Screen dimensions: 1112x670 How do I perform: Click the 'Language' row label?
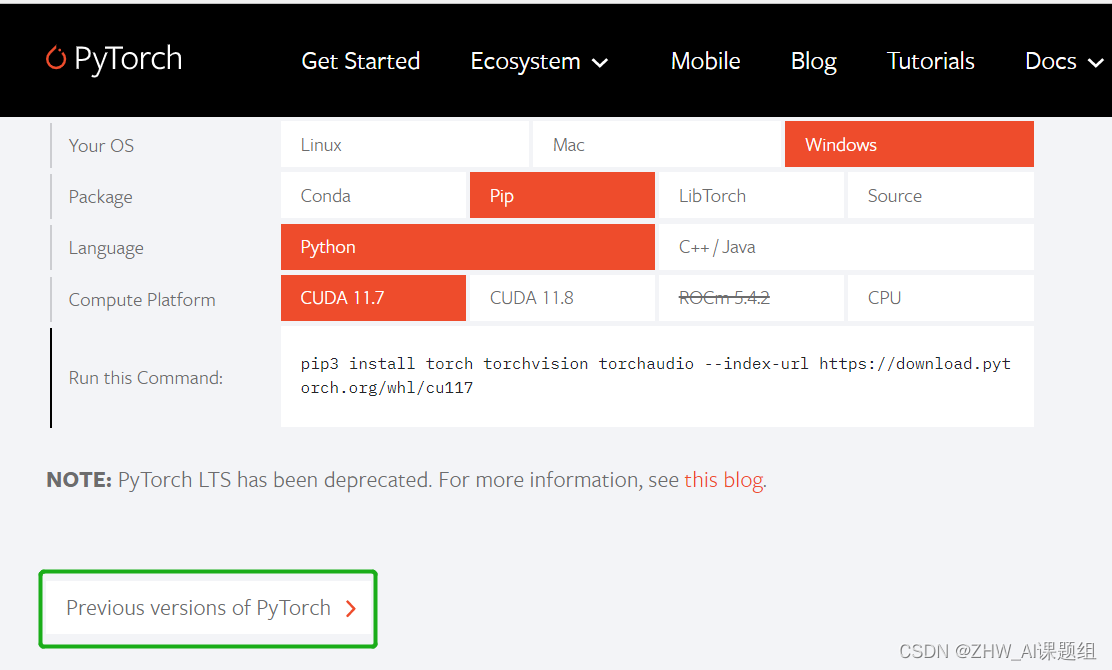point(106,248)
